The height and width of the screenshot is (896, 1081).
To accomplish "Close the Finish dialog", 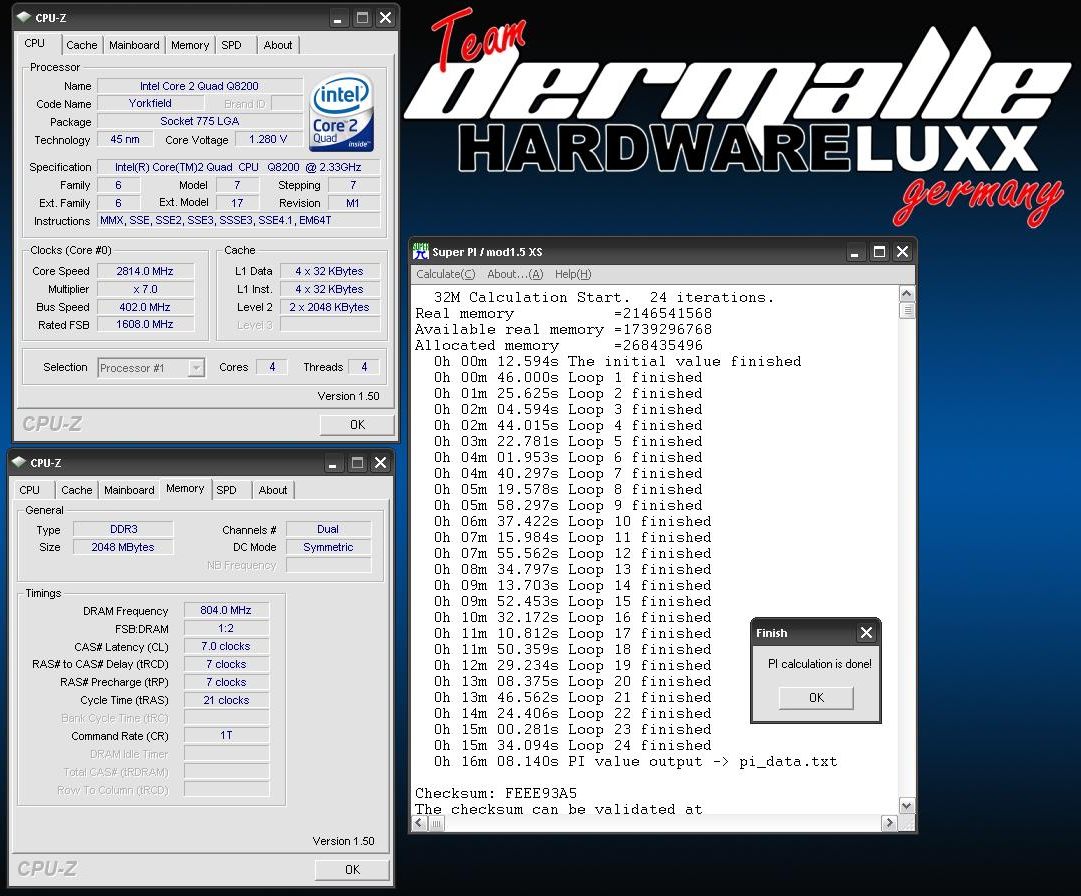I will coord(867,633).
